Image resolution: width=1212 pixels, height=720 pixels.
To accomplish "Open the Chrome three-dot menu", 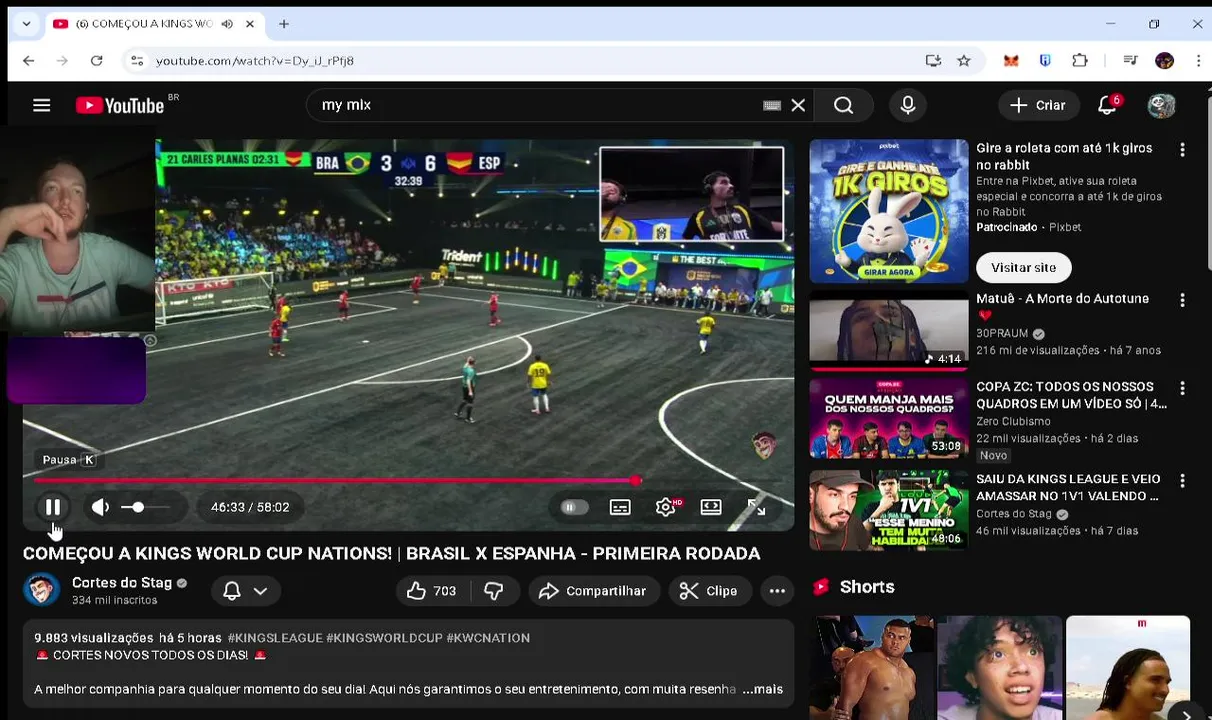I will pos(1198,61).
